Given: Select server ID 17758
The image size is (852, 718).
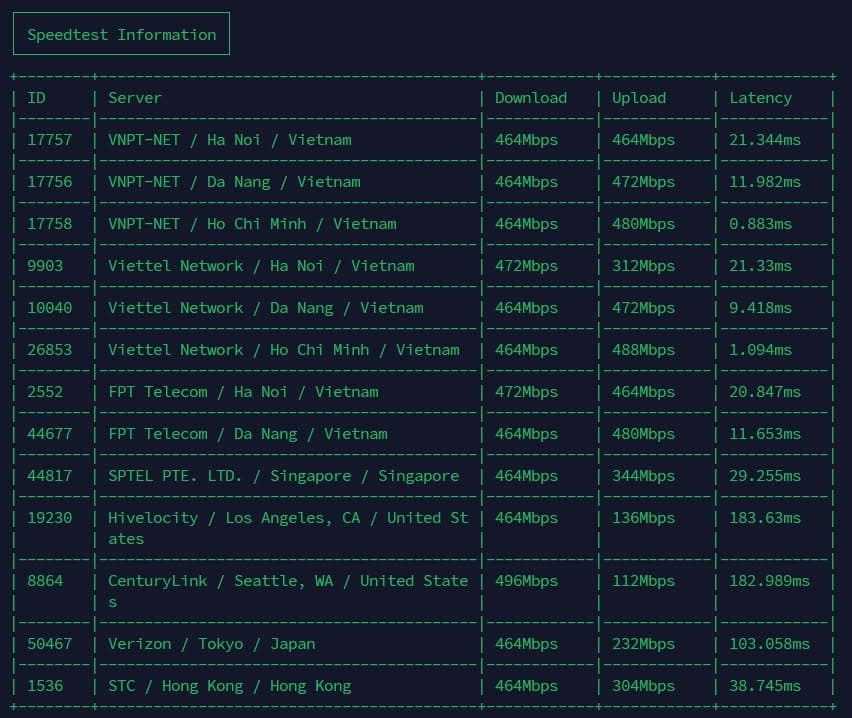Looking at the screenshot, I should (x=49, y=223).
